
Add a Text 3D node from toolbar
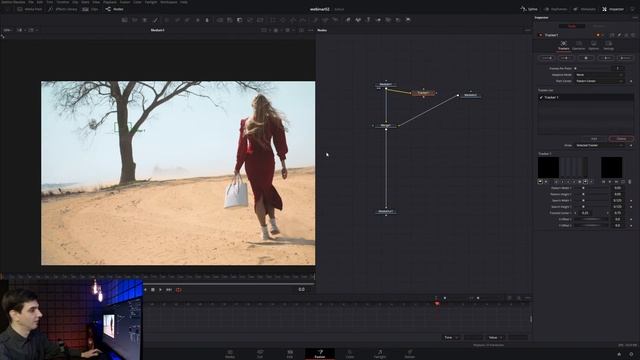click(x=368, y=20)
